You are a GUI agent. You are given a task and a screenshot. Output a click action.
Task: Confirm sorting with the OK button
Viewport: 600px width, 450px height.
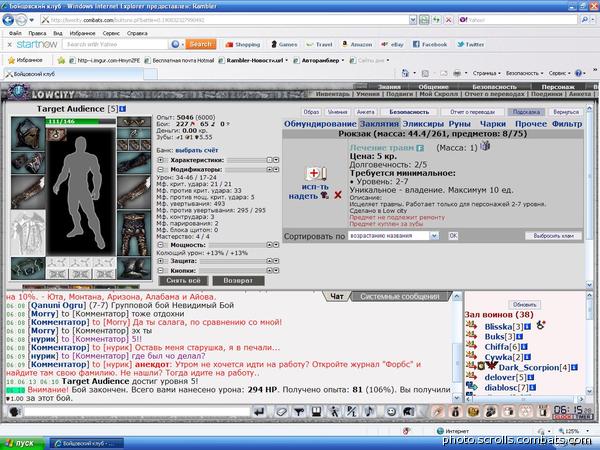click(453, 236)
